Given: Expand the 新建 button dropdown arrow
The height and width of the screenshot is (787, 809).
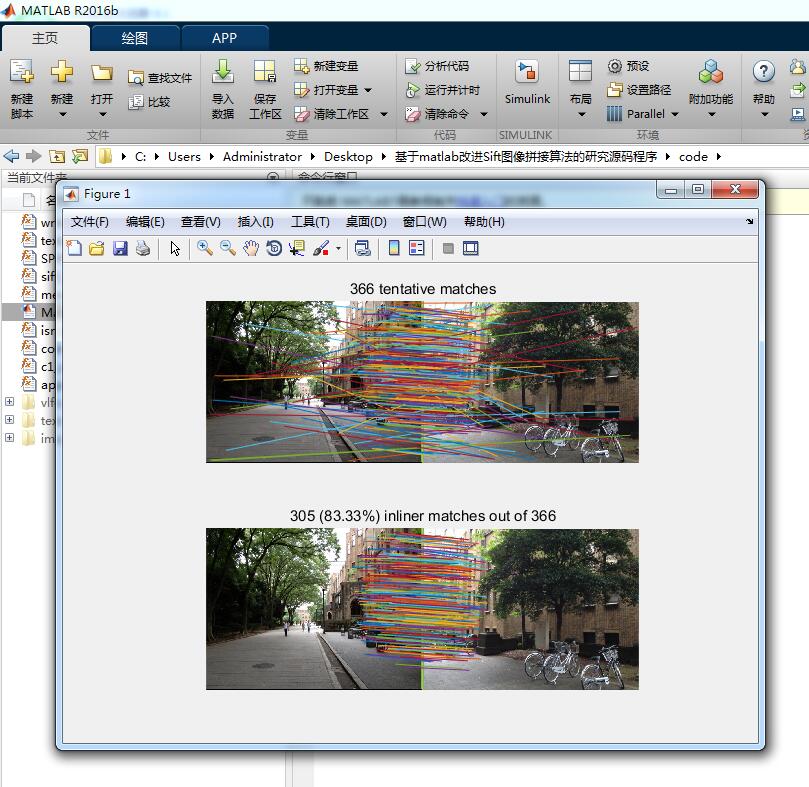Looking at the screenshot, I should click(62, 114).
